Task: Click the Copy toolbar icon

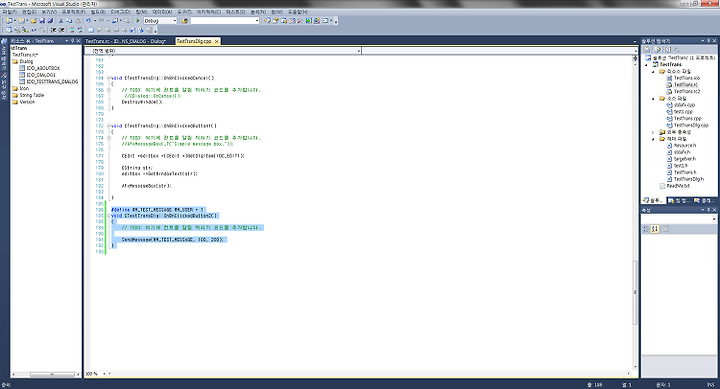Action: point(69,21)
